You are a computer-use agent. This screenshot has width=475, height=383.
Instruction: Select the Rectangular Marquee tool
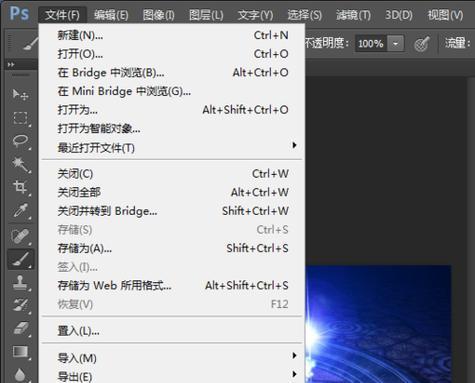pos(20,118)
